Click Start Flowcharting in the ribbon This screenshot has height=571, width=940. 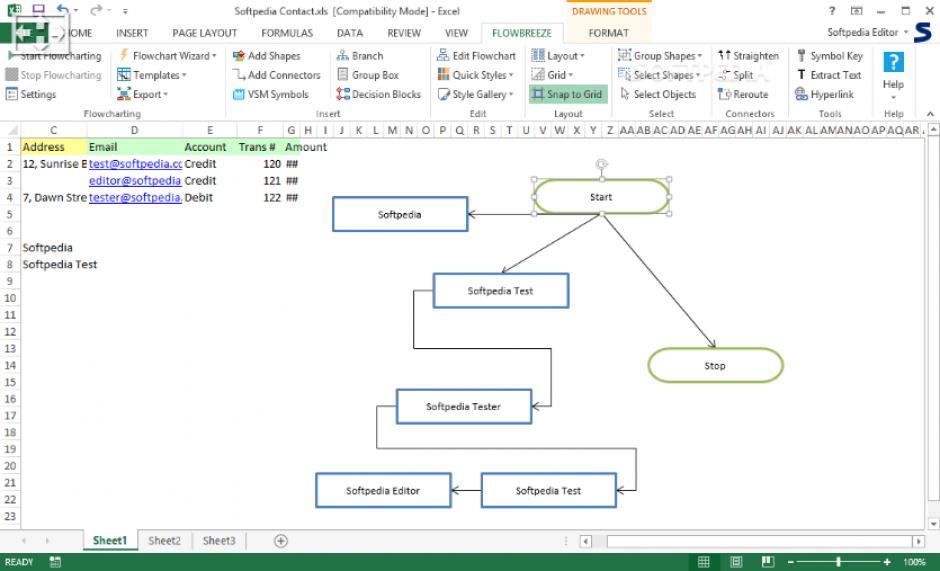click(x=54, y=56)
